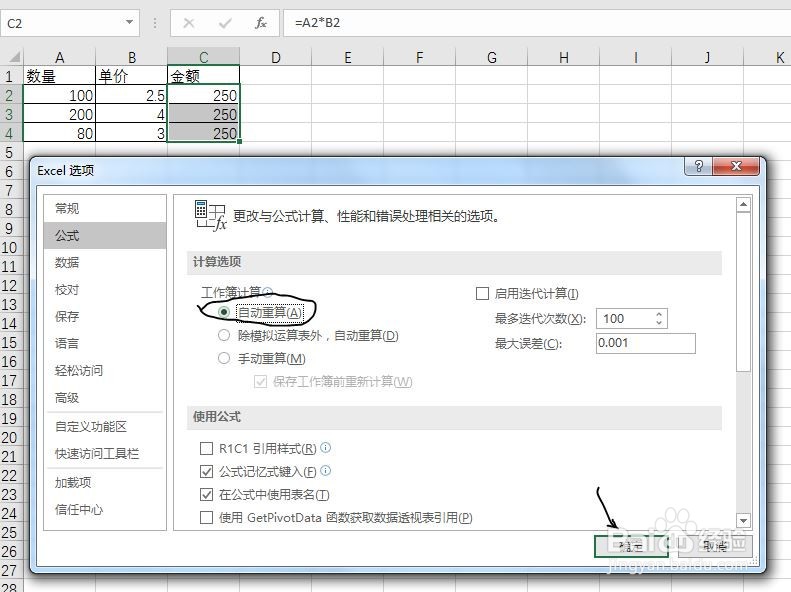The height and width of the screenshot is (592, 791).
Task: Select column A header
Action: 59,57
